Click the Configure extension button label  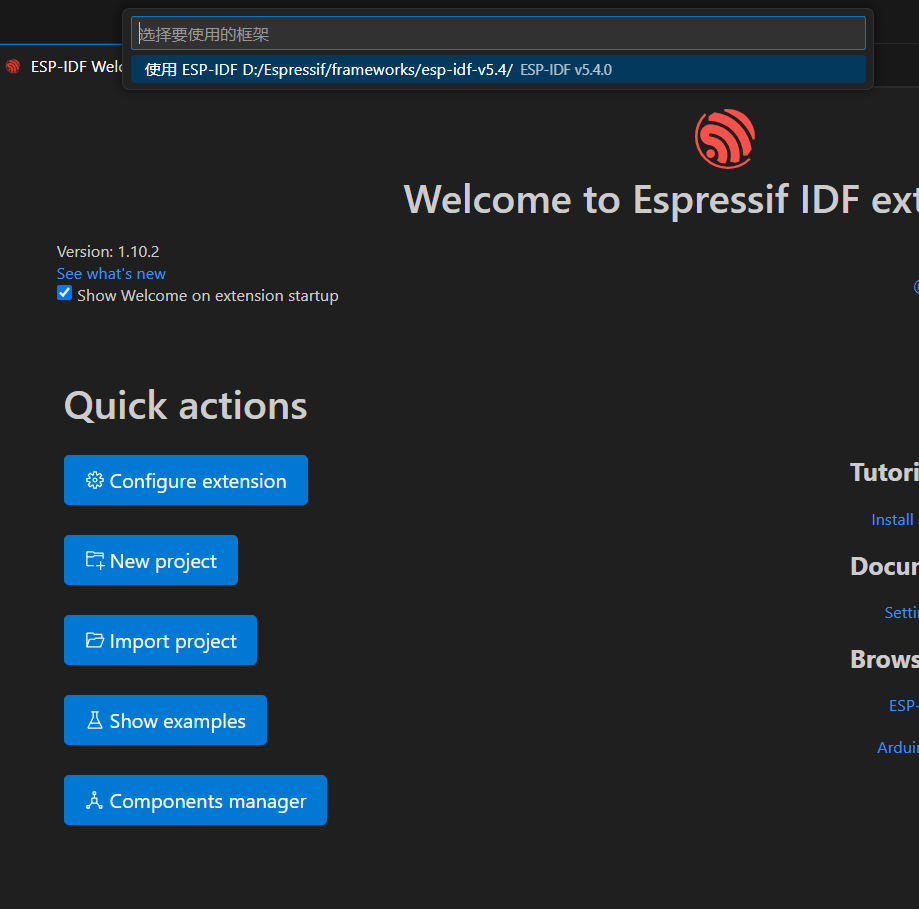[198, 481]
